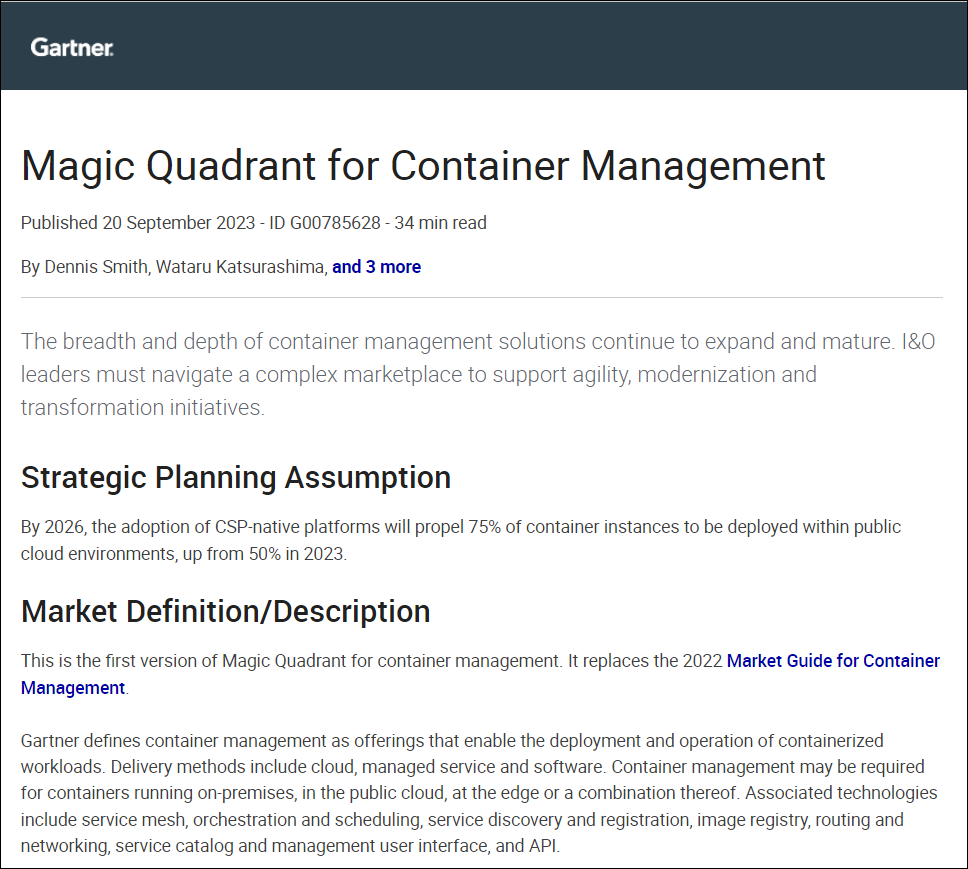Open the Market Guide for Container Management link
The width and height of the screenshot is (968, 869).
[833, 660]
